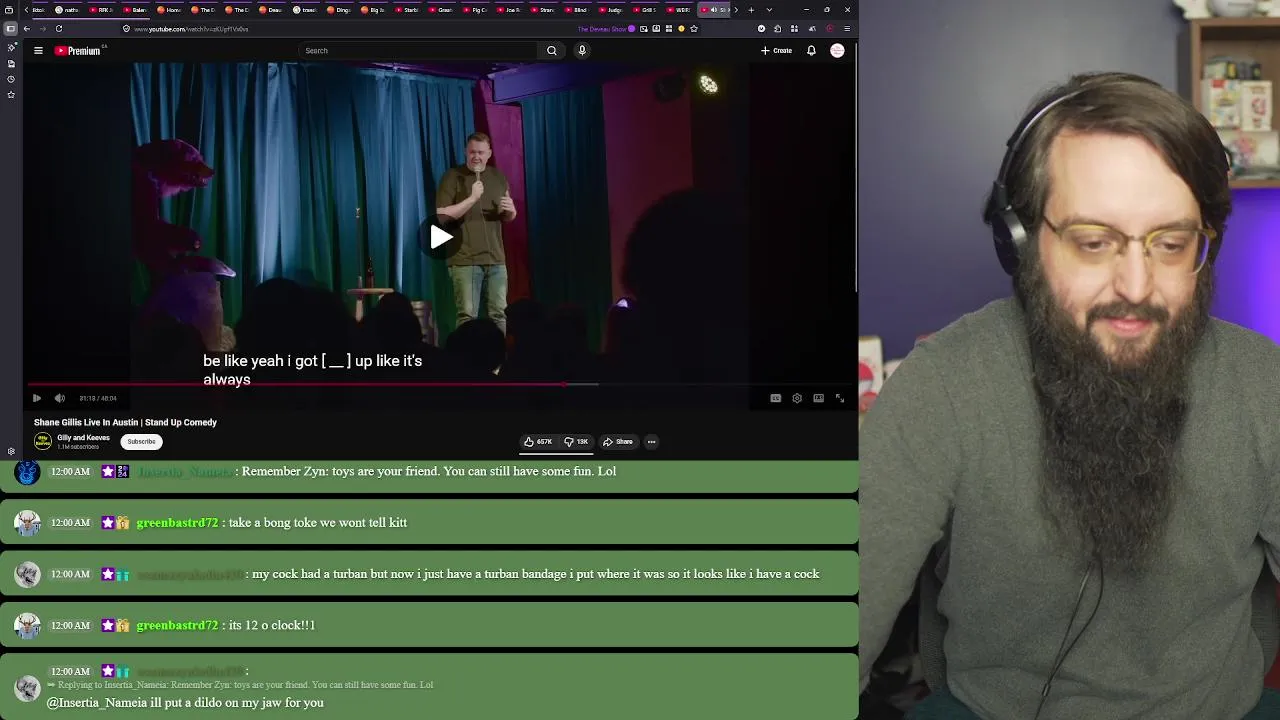Dislike the video showing 13K
This screenshot has height=720, width=1280.
click(576, 441)
